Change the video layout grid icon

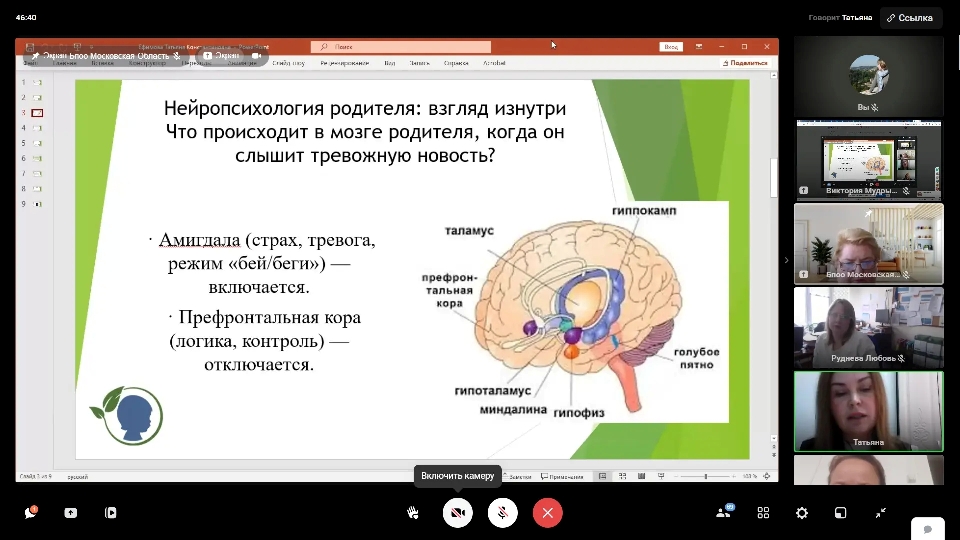(763, 512)
